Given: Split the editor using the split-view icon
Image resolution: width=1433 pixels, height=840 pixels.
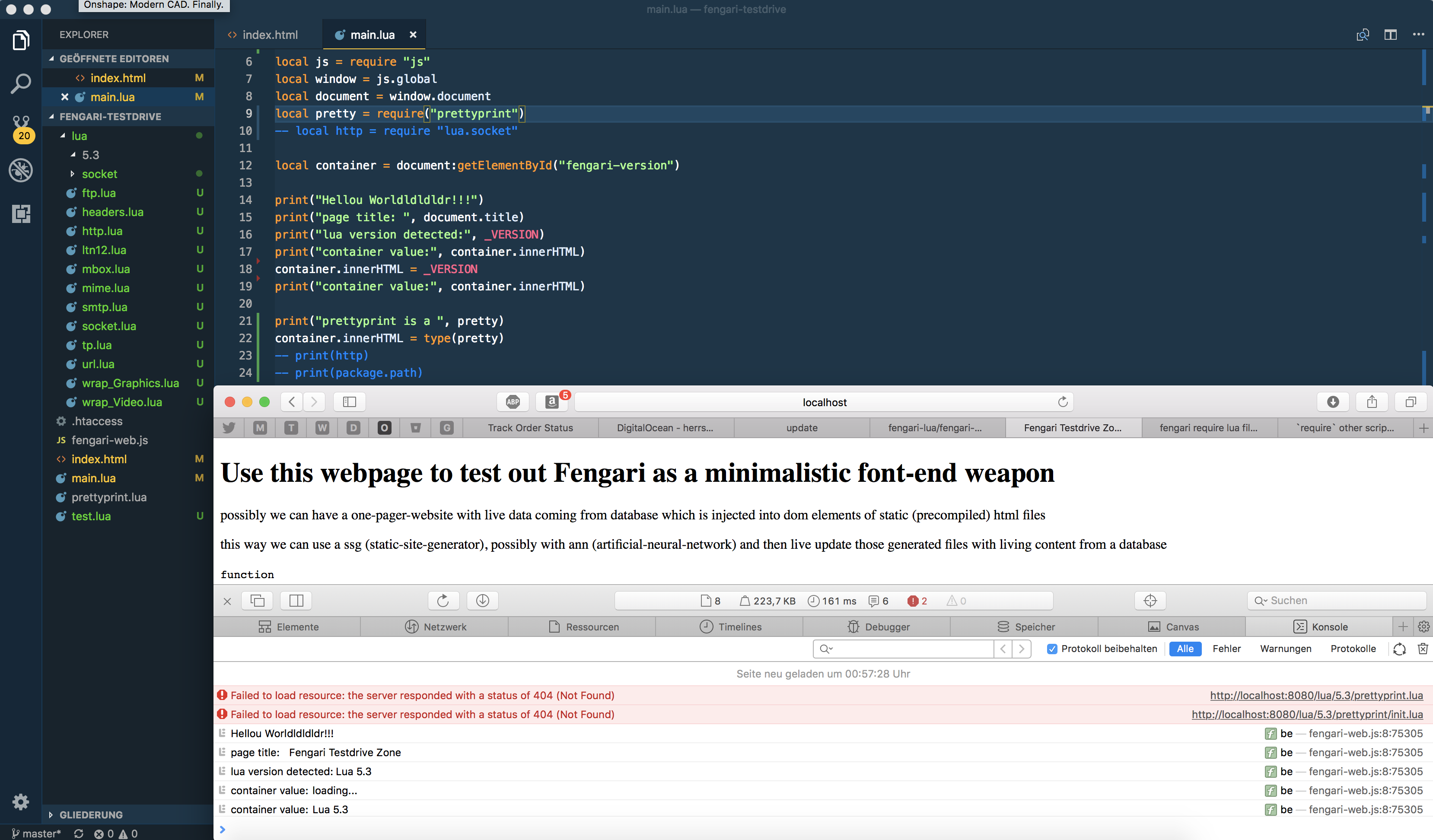Looking at the screenshot, I should click(1390, 35).
